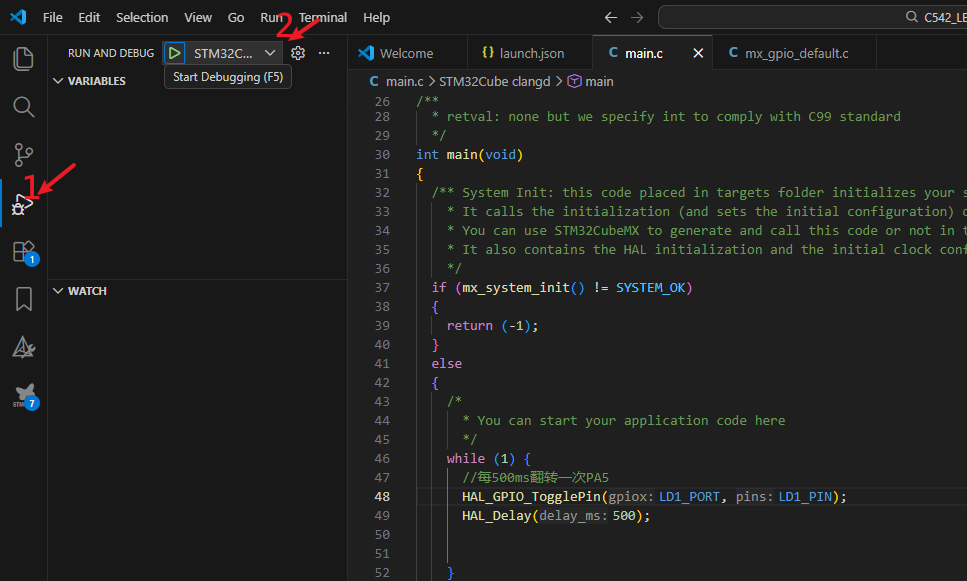Click main.c in the breadcrumb
The width and height of the screenshot is (967, 581).
point(404,81)
